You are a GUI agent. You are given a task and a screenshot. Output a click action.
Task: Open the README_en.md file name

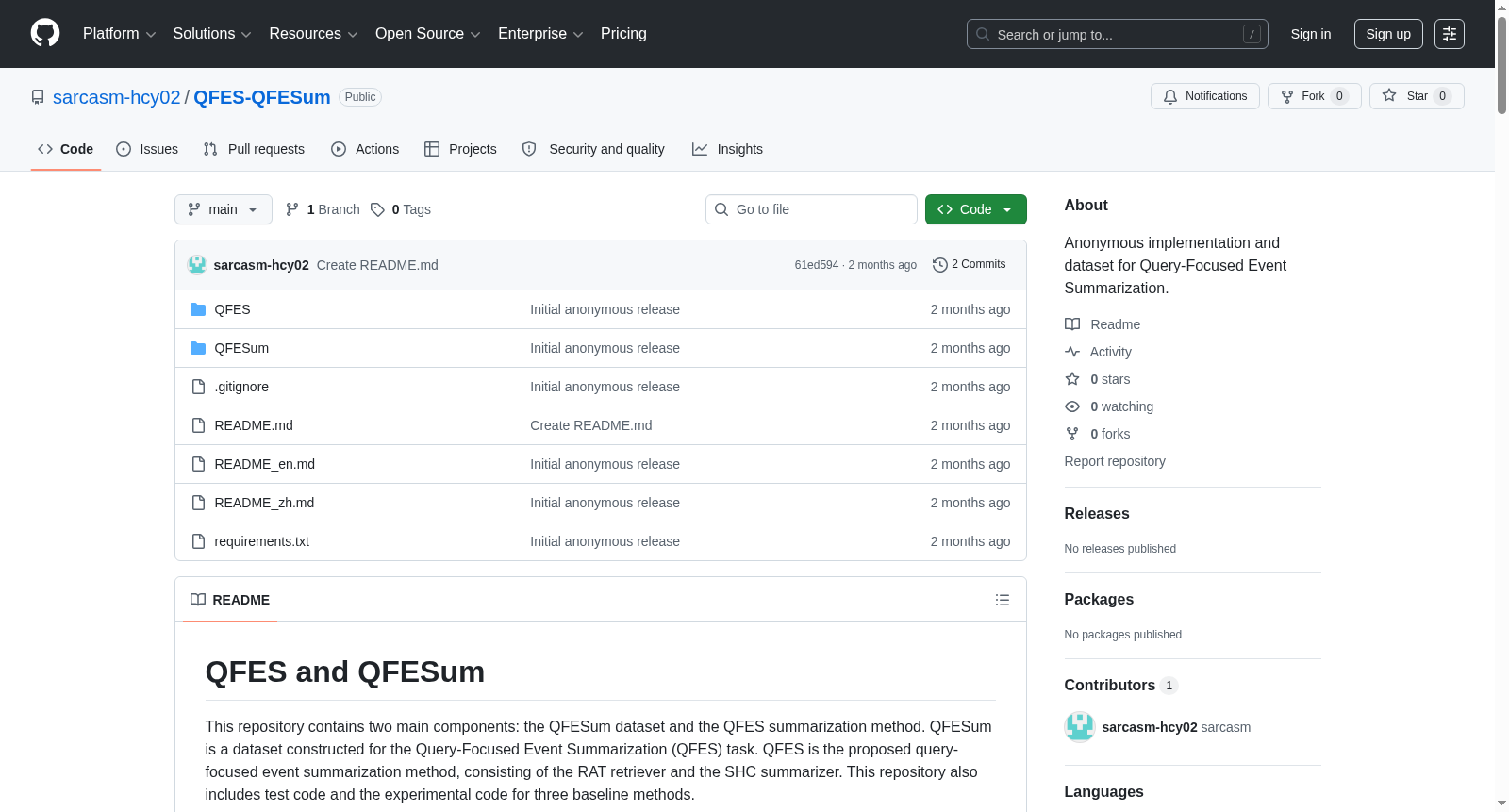[x=265, y=464]
